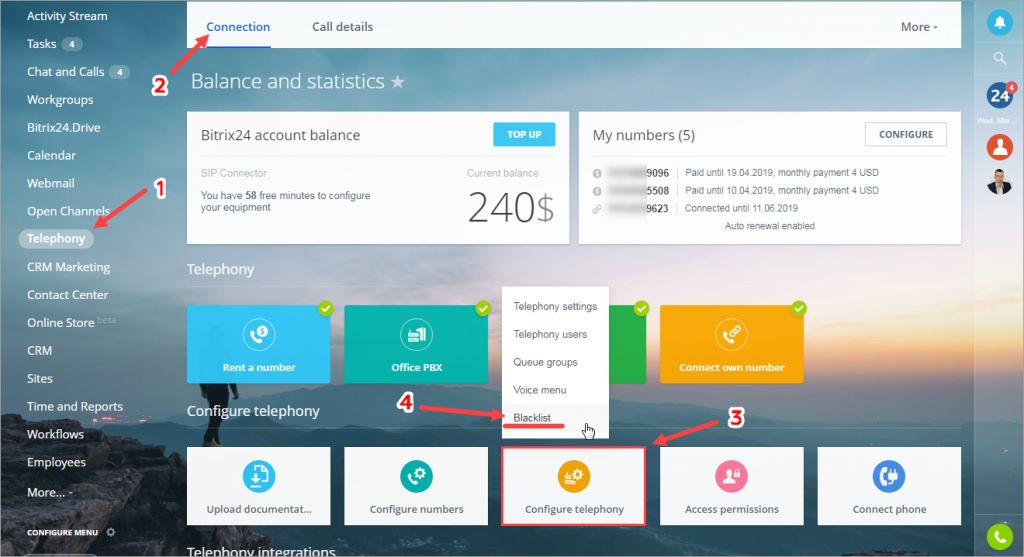Click the green checkmark on Connect own number
Image resolution: width=1024 pixels, height=557 pixels.
tap(799, 308)
